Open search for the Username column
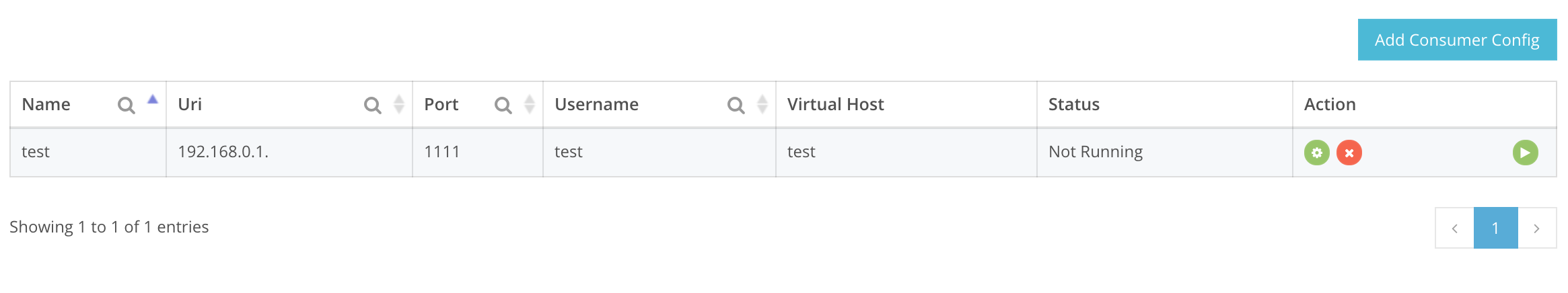Screen dimensions: 1568x293 click(x=736, y=105)
